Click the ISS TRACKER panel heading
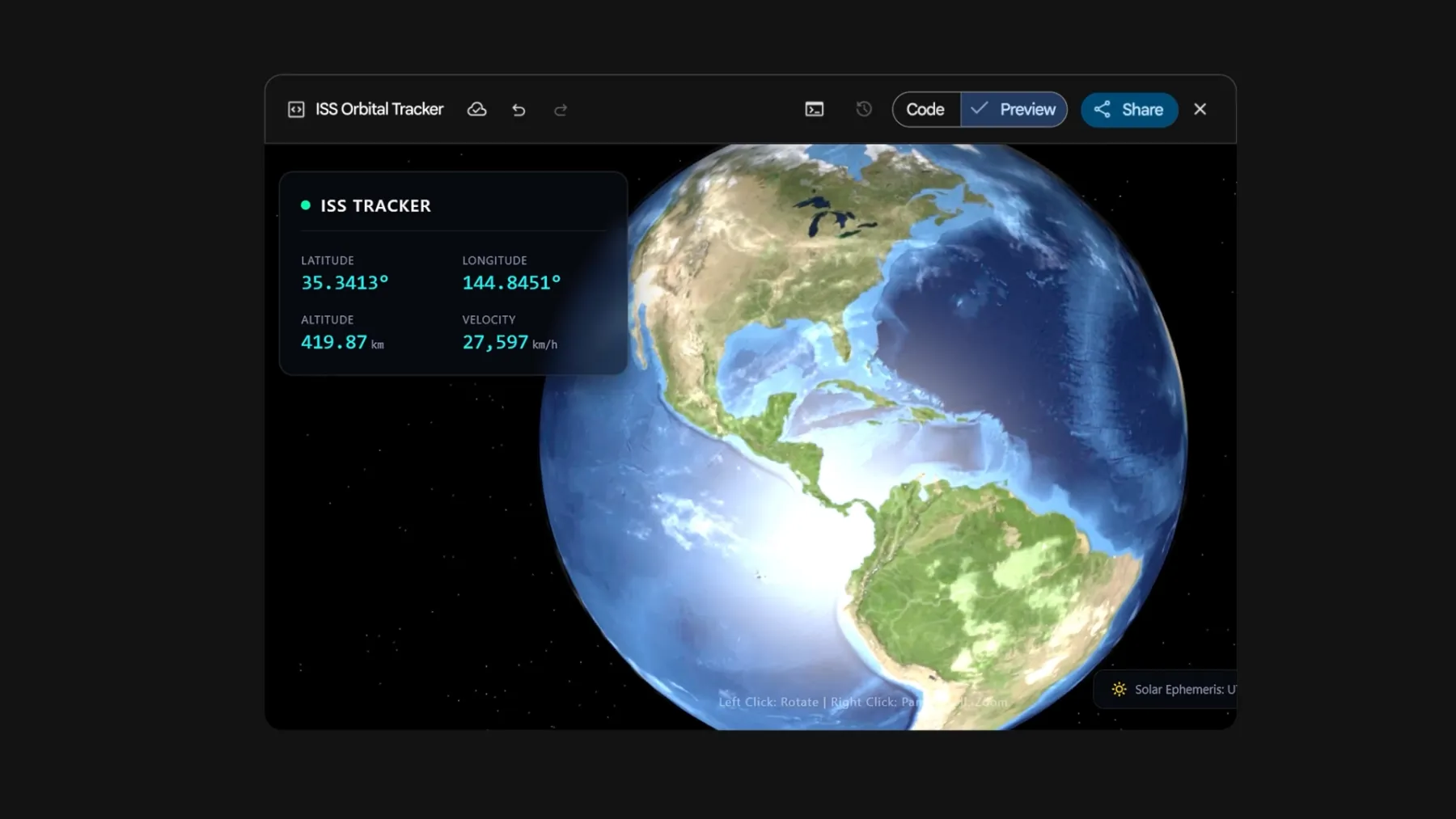The width and height of the screenshot is (1456, 819). pos(376,206)
